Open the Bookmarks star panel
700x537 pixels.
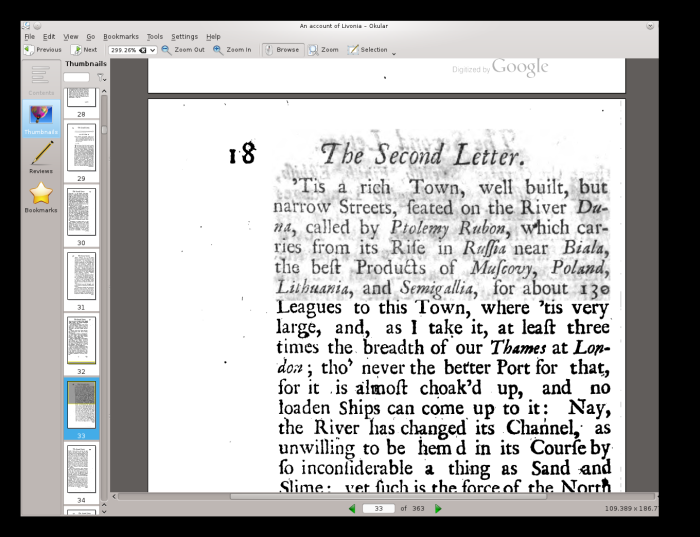pyautogui.click(x=41, y=197)
